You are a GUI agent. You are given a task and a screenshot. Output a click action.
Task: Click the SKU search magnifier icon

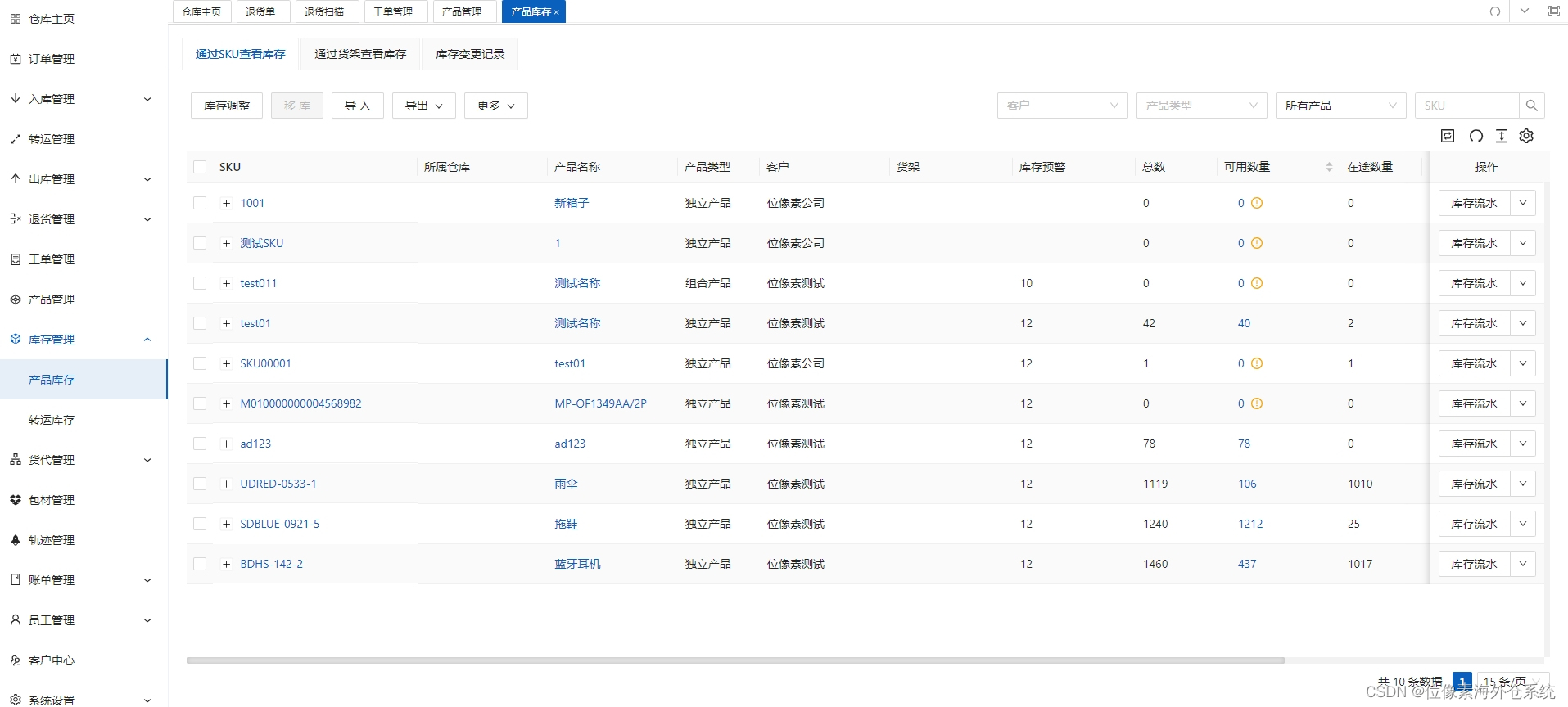pos(1532,106)
